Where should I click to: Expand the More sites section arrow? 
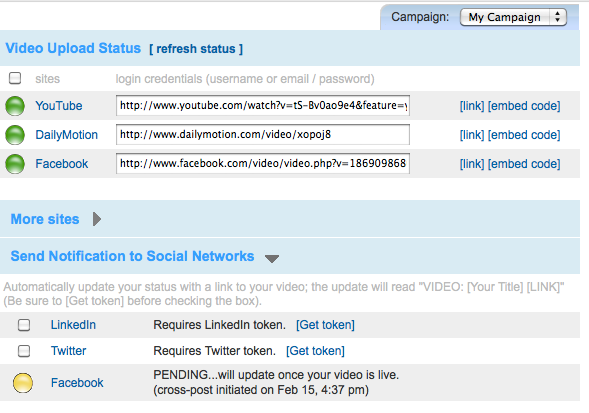pos(97,219)
